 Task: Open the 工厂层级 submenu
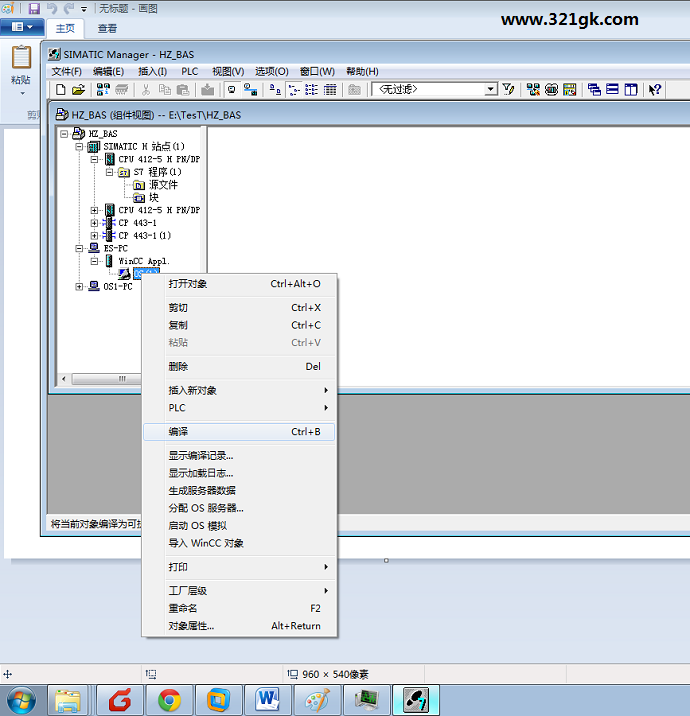click(x=240, y=591)
